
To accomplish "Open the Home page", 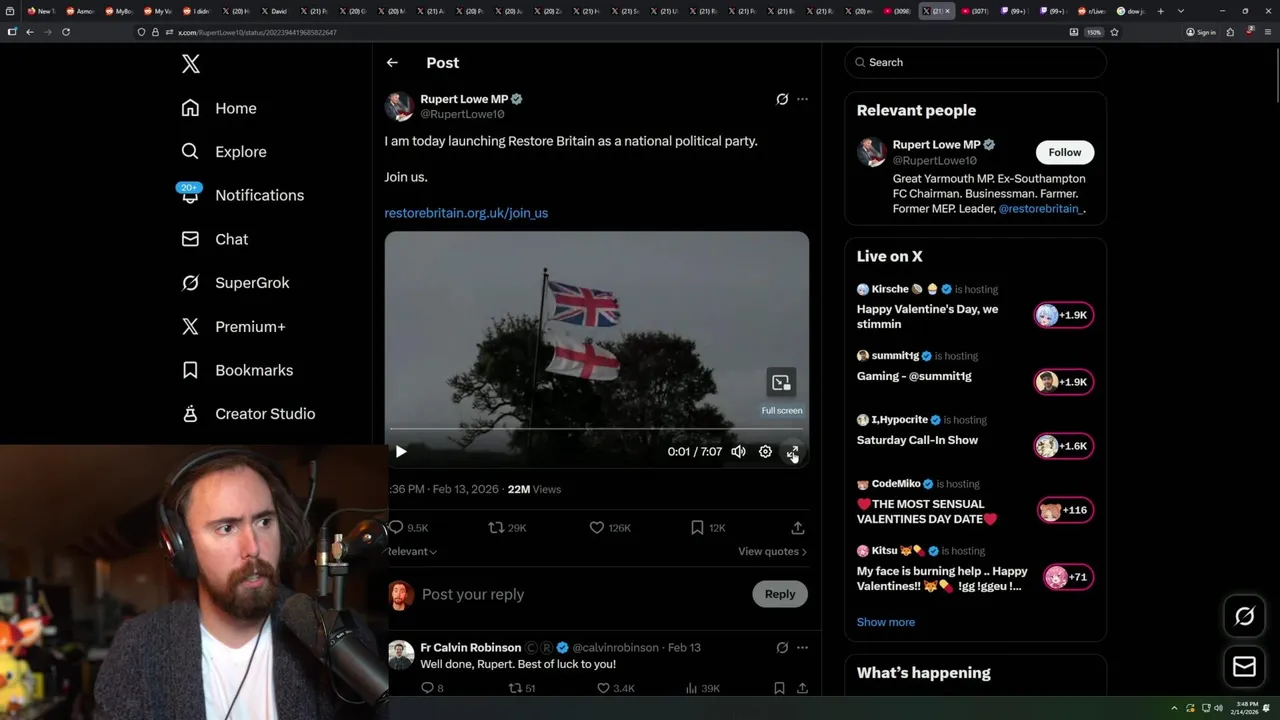I will [219, 108].
